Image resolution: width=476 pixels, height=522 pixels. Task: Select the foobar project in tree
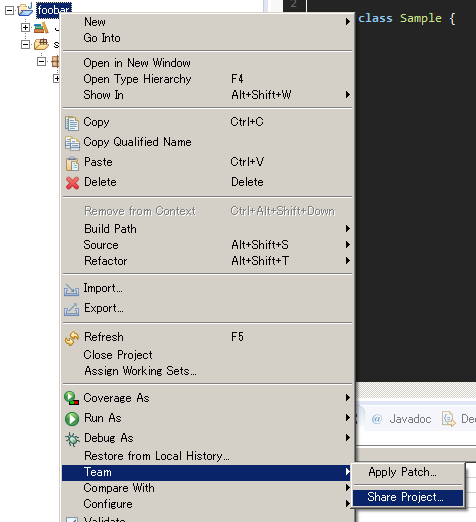tap(53, 10)
